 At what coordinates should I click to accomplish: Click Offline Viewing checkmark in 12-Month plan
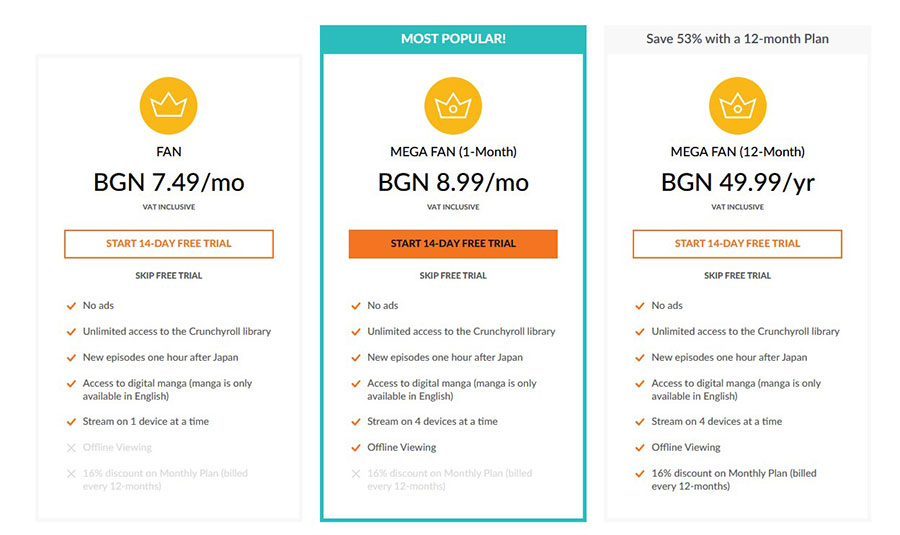[x=640, y=448]
